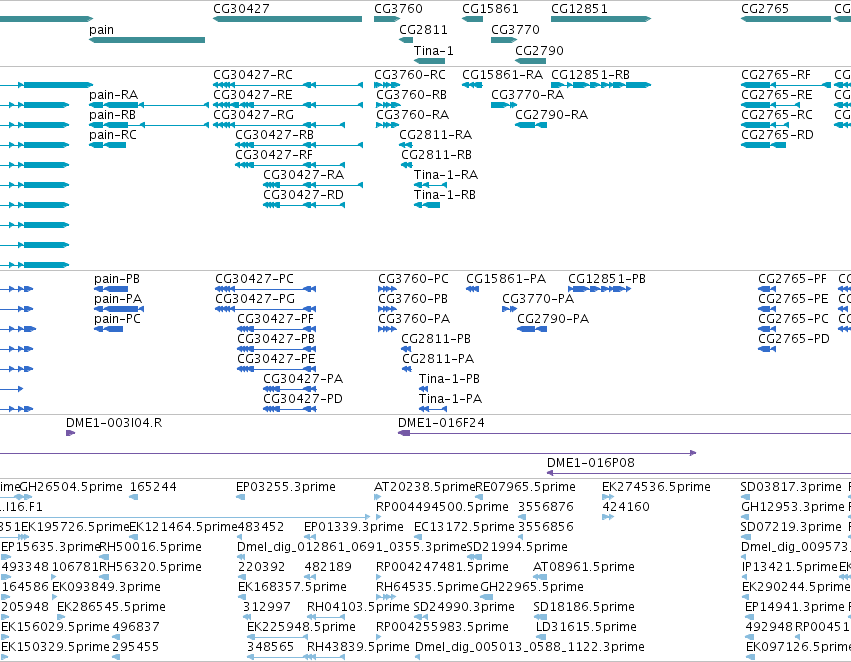Viewport: 851px width, 662px height.
Task: Click transcript CG3760-RC
Action: pos(410,75)
